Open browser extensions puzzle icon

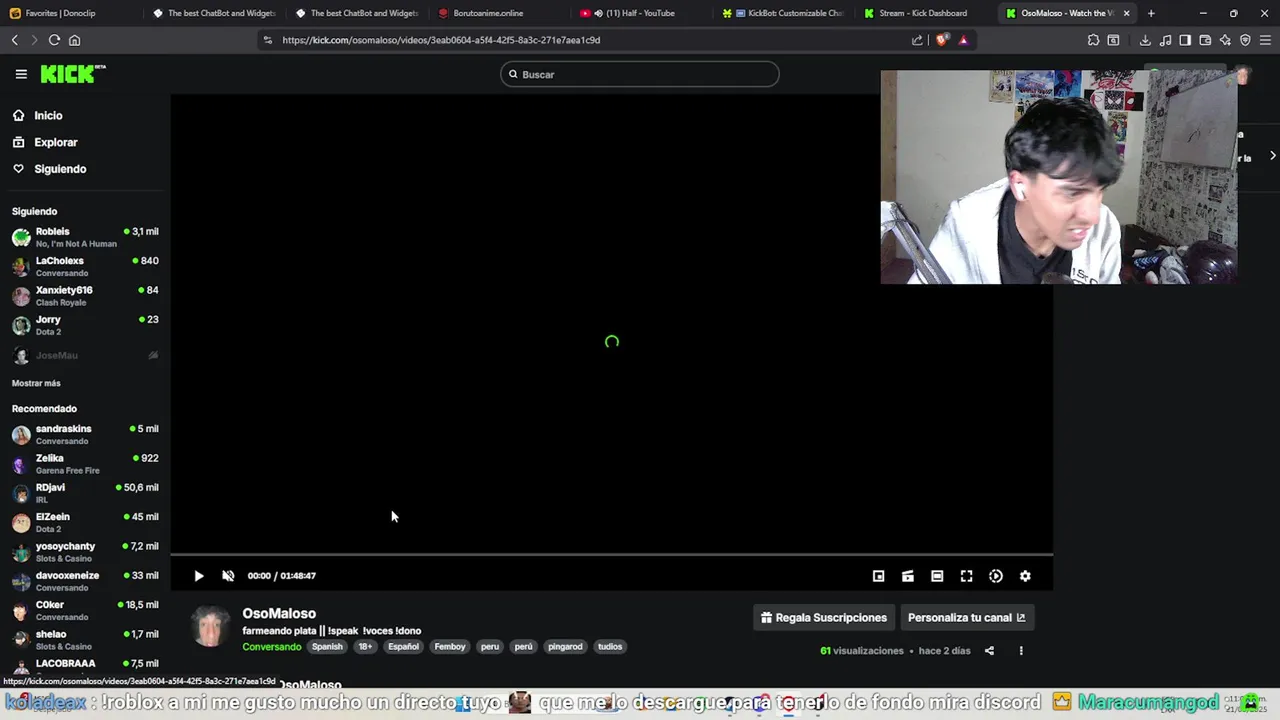1093,40
